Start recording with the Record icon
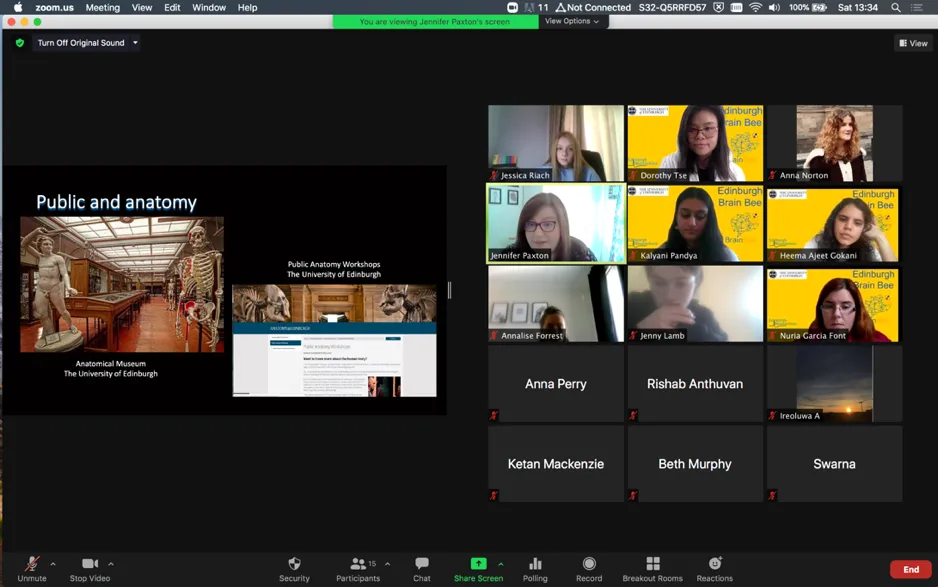 point(589,565)
